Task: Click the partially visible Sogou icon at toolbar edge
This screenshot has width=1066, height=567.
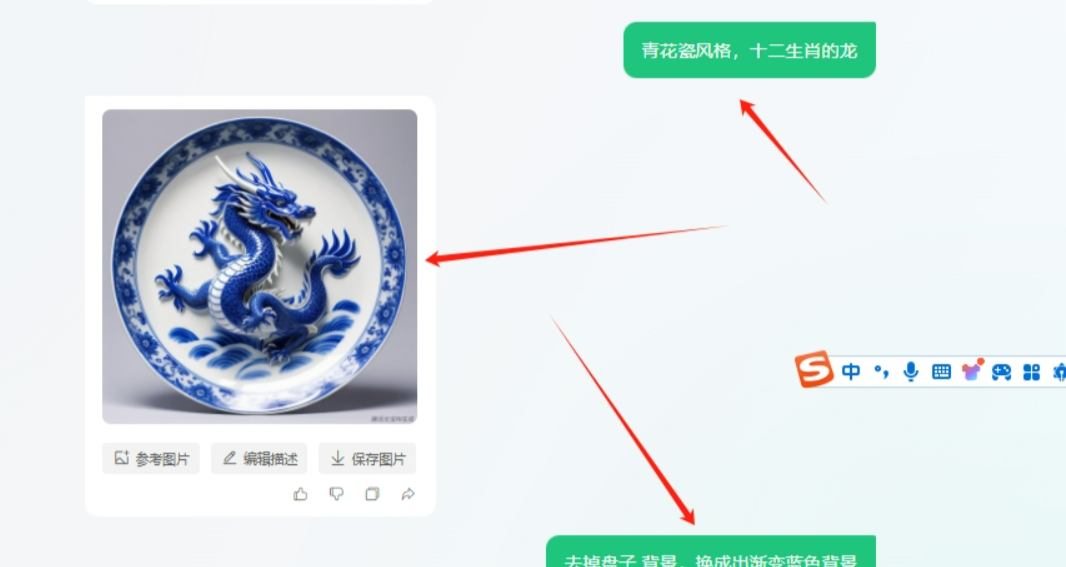Action: [1059, 372]
